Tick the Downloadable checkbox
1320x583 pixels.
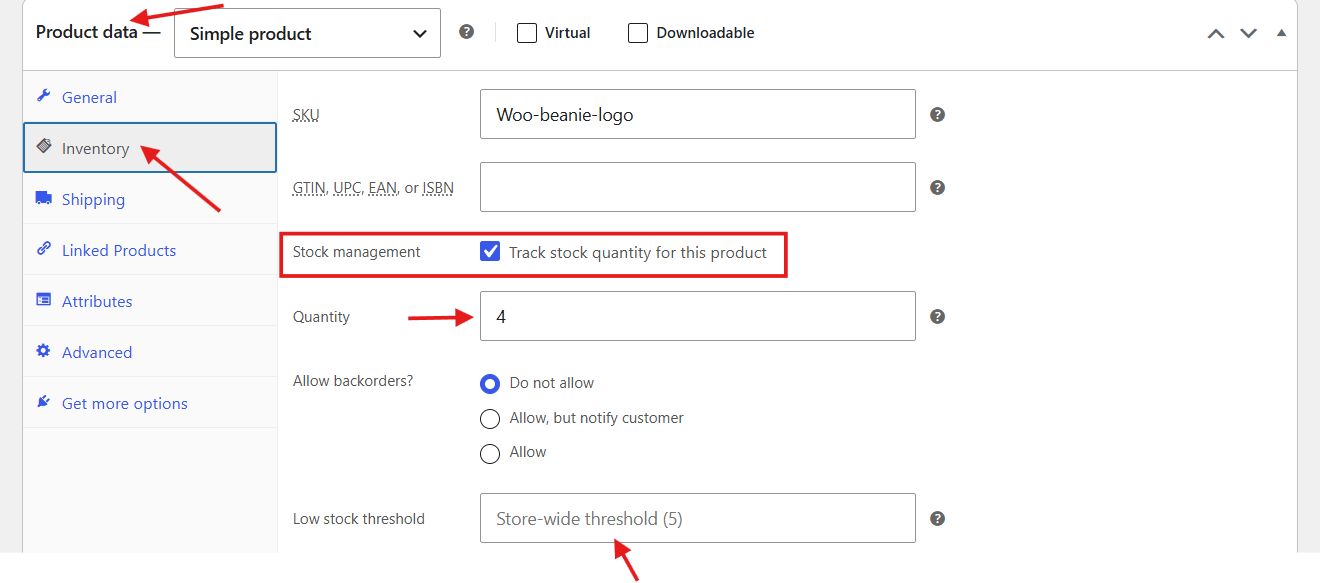tap(638, 33)
